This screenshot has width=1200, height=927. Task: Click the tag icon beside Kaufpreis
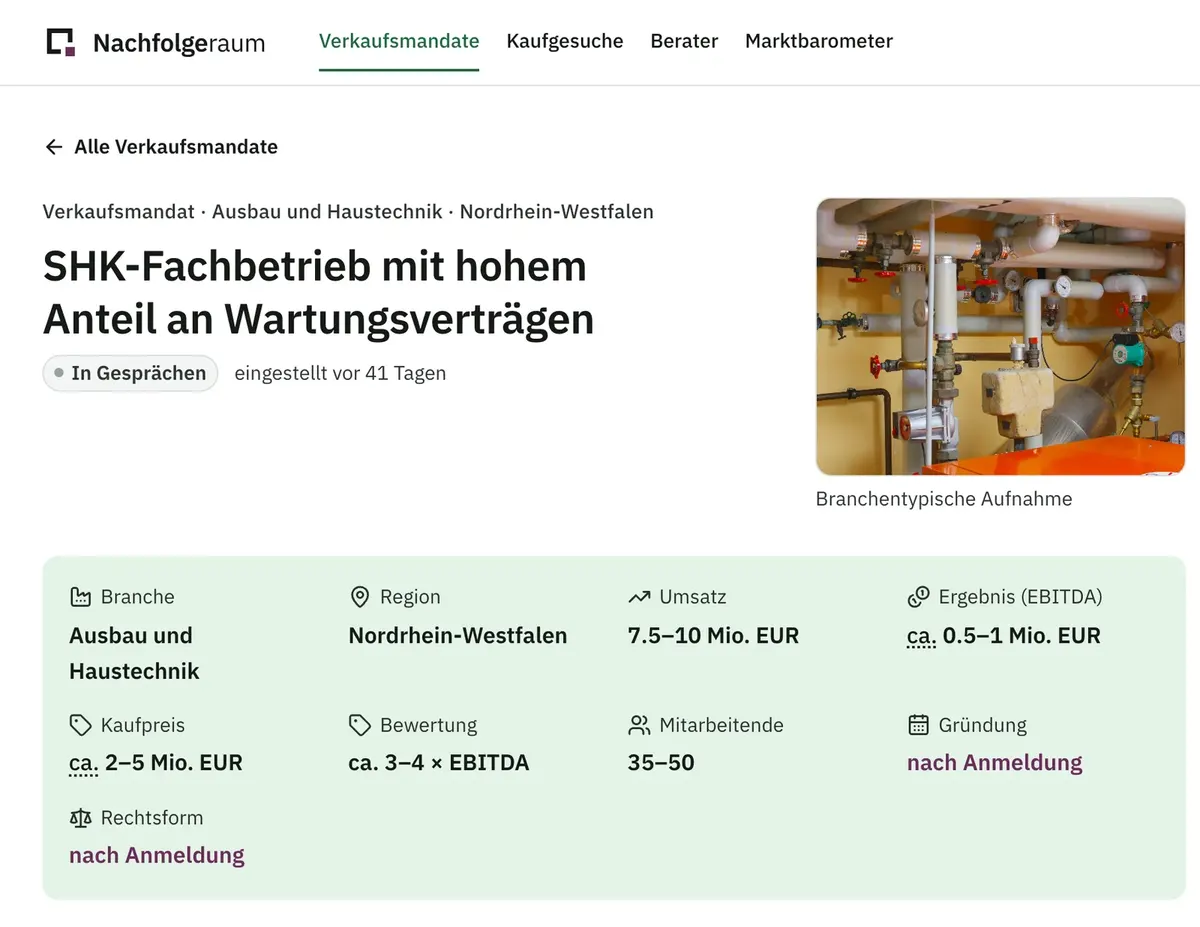tap(80, 725)
